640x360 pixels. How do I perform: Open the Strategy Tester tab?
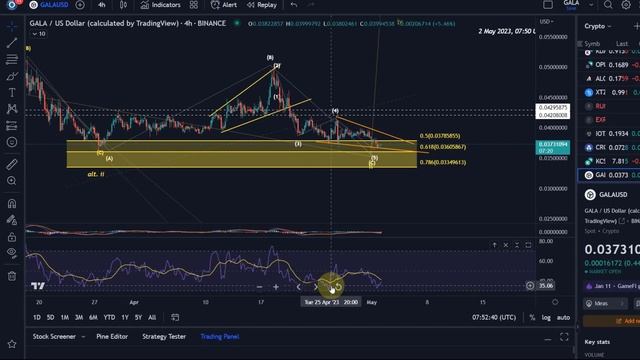[164, 336]
